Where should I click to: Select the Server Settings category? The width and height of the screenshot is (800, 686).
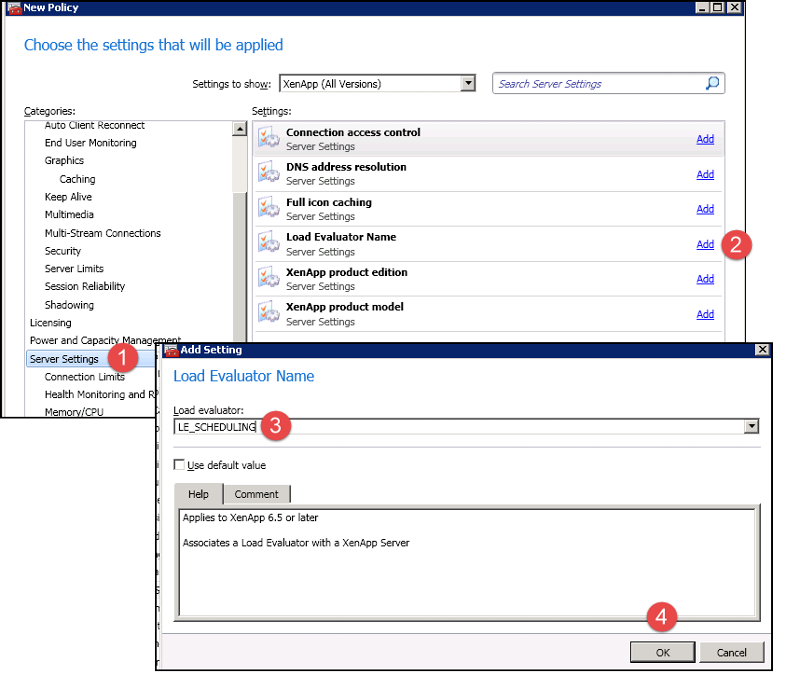(64, 359)
